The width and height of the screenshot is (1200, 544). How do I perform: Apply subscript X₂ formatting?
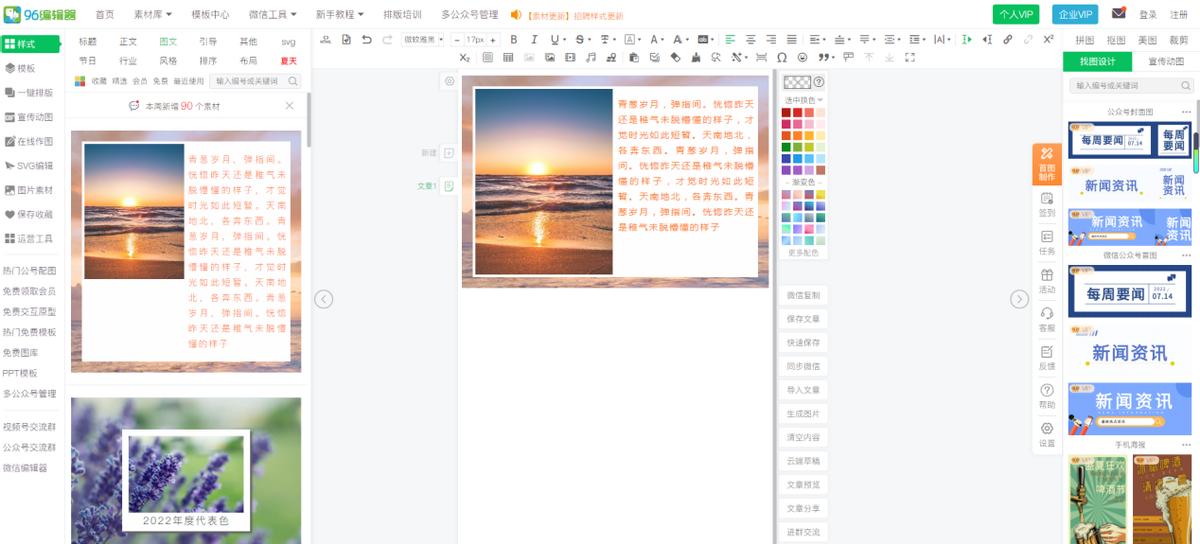(464, 58)
